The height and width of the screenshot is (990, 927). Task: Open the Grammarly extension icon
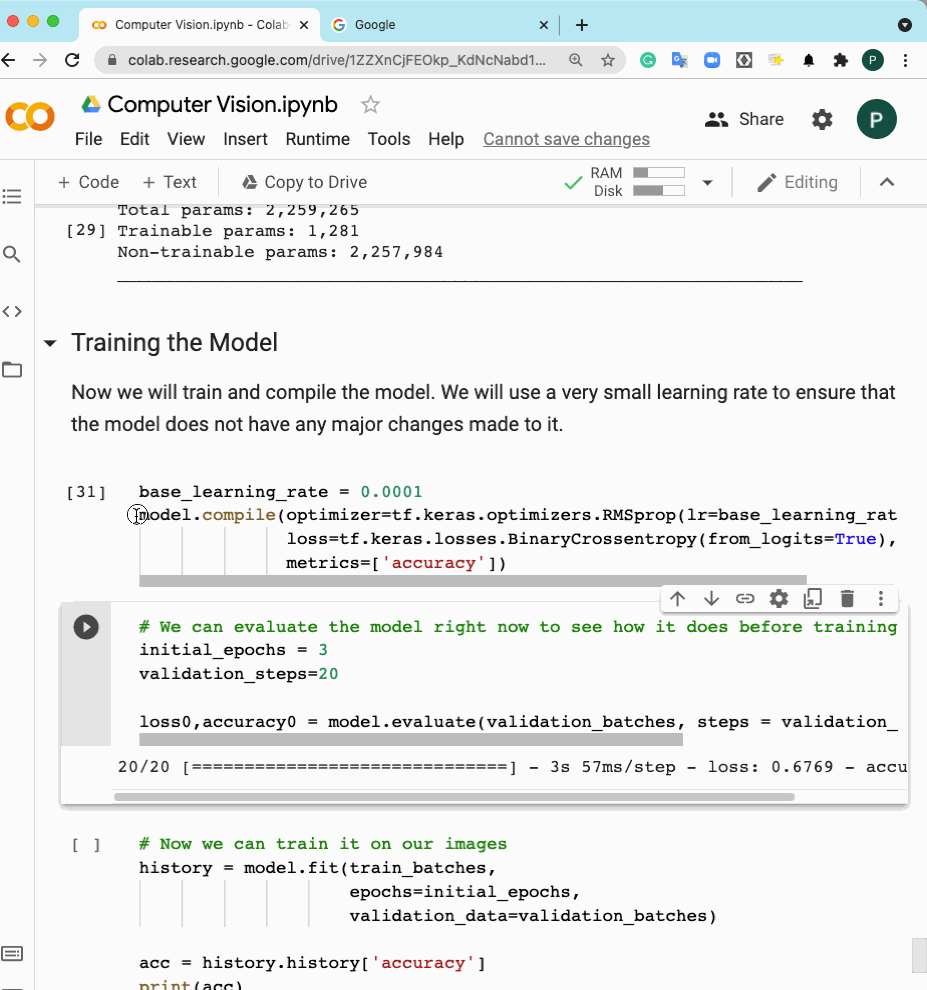648,60
